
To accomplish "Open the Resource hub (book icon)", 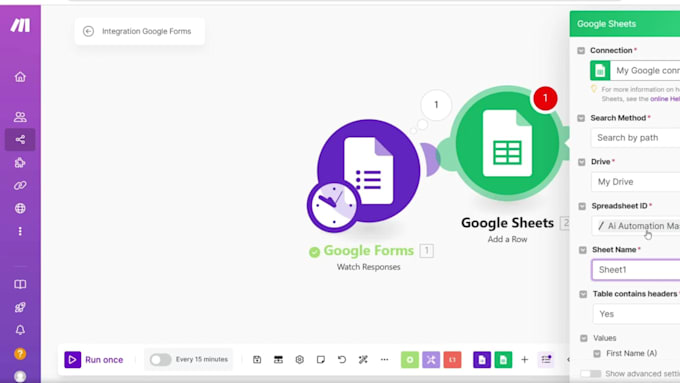I will click(20, 284).
